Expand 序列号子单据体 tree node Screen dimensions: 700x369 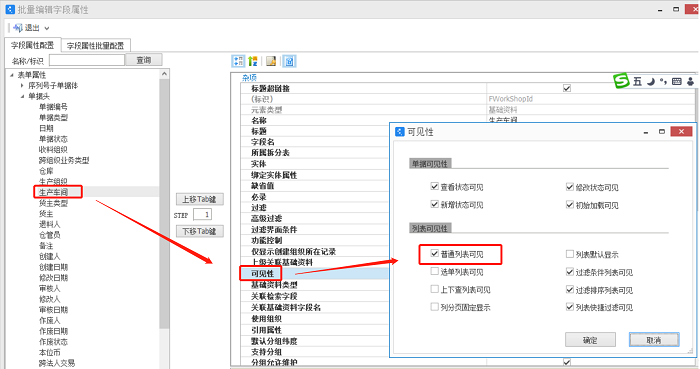pyautogui.click(x=22, y=85)
